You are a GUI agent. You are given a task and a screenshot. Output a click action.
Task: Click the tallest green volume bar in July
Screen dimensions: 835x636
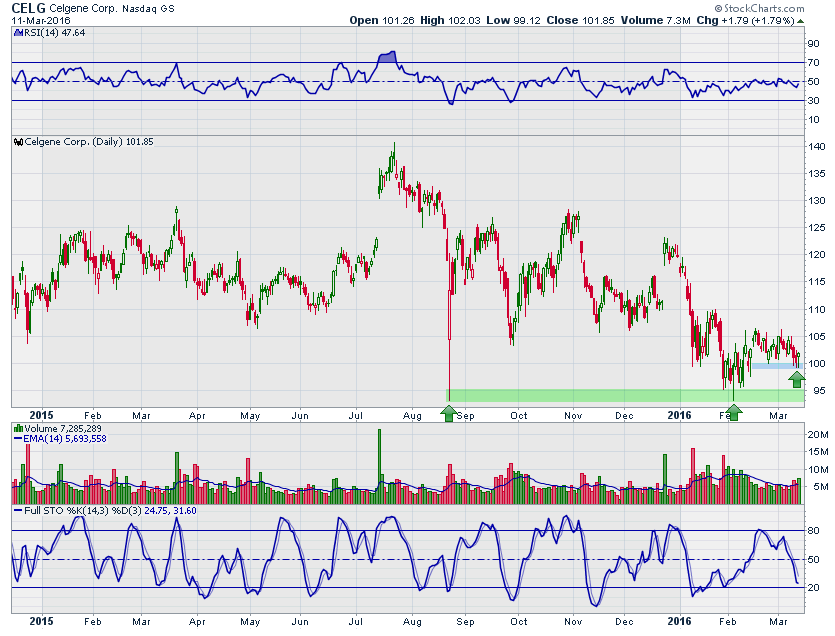tap(380, 467)
